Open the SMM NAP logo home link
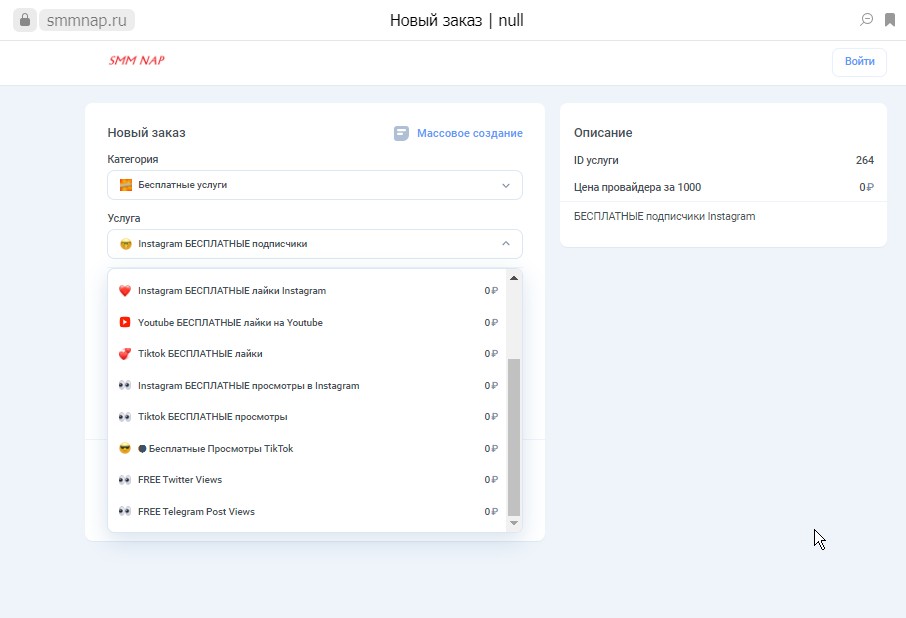906x618 pixels. pos(136,60)
